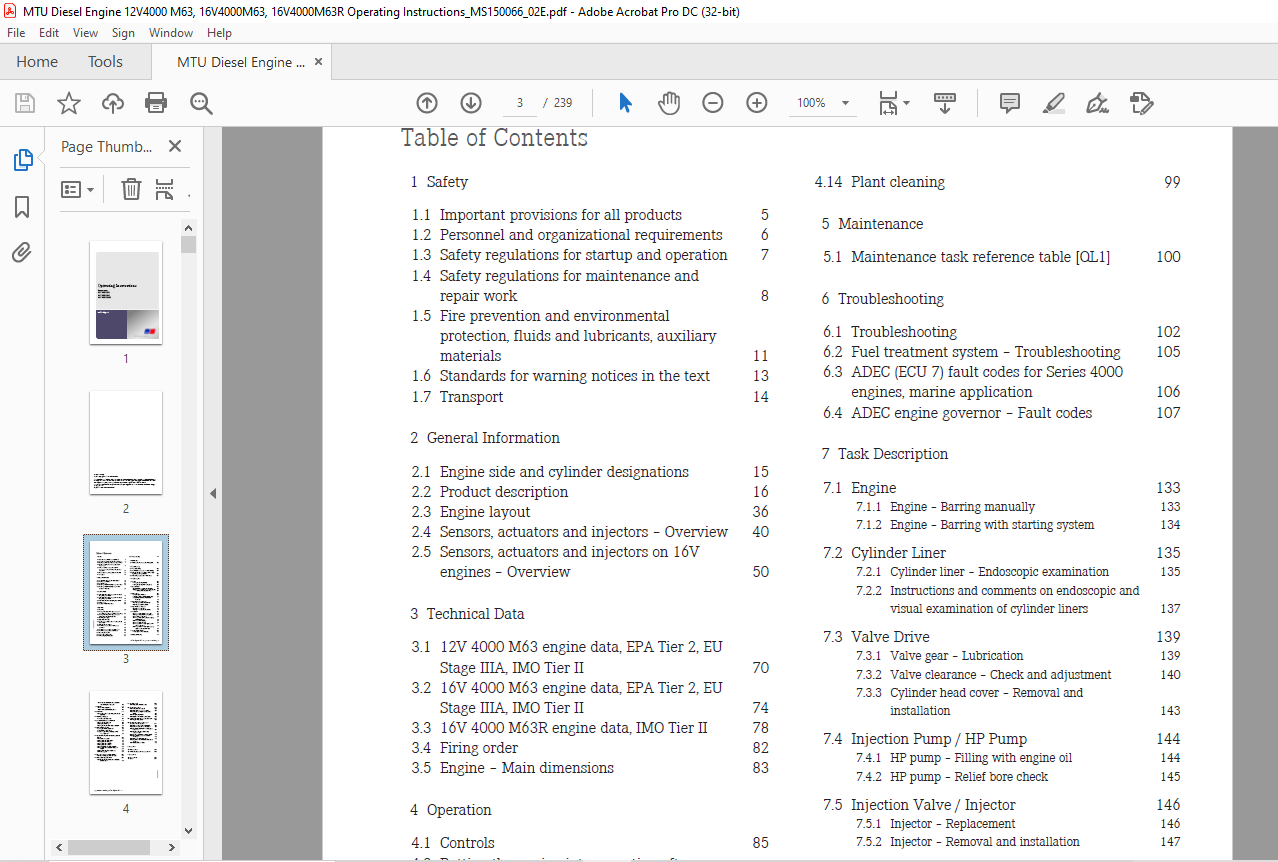The width and height of the screenshot is (1278, 862).
Task: Open fit page options icon
Action: (x=893, y=103)
